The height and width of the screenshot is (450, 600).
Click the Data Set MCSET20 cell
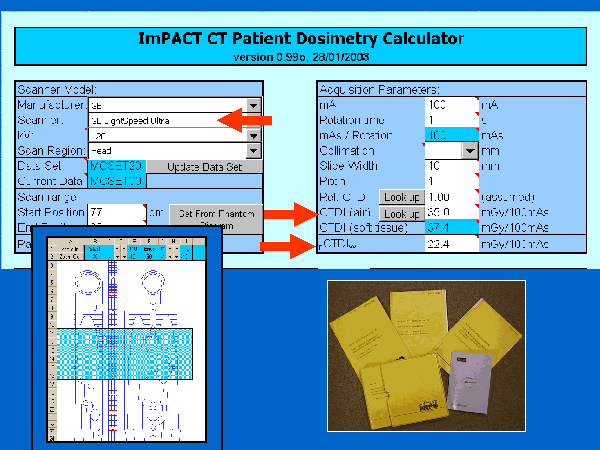pyautogui.click(x=117, y=166)
